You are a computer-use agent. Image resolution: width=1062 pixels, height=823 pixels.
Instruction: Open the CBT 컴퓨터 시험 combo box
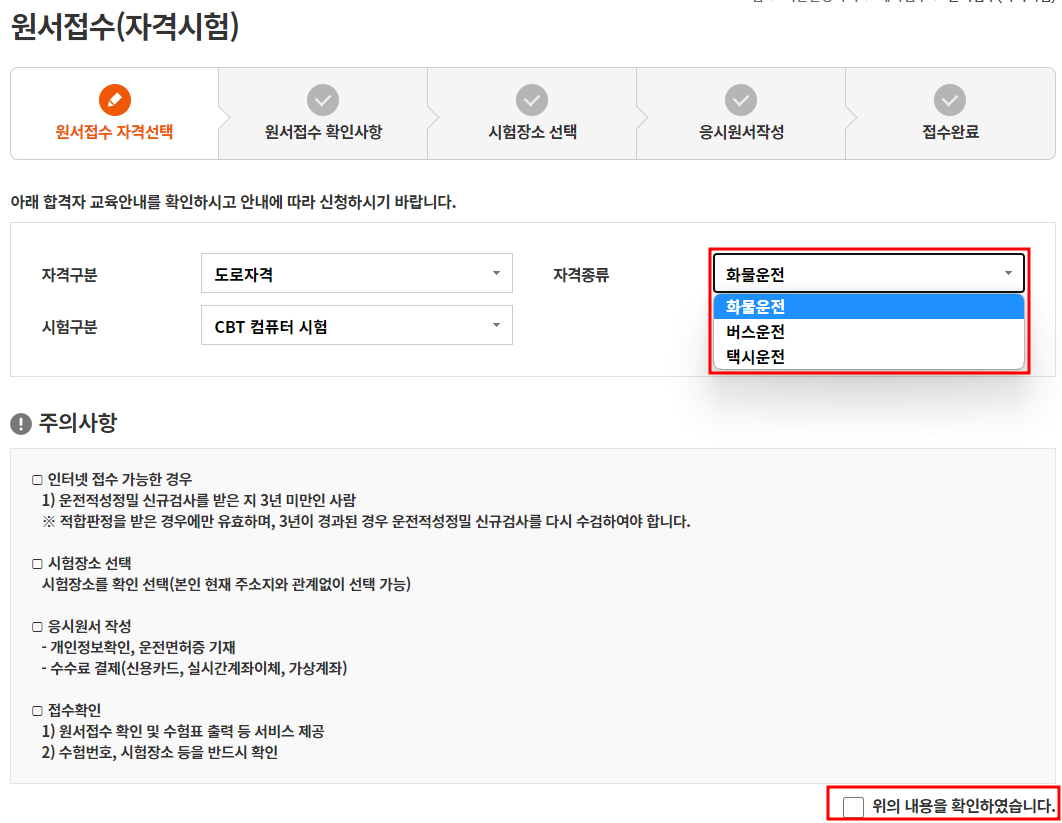click(357, 325)
